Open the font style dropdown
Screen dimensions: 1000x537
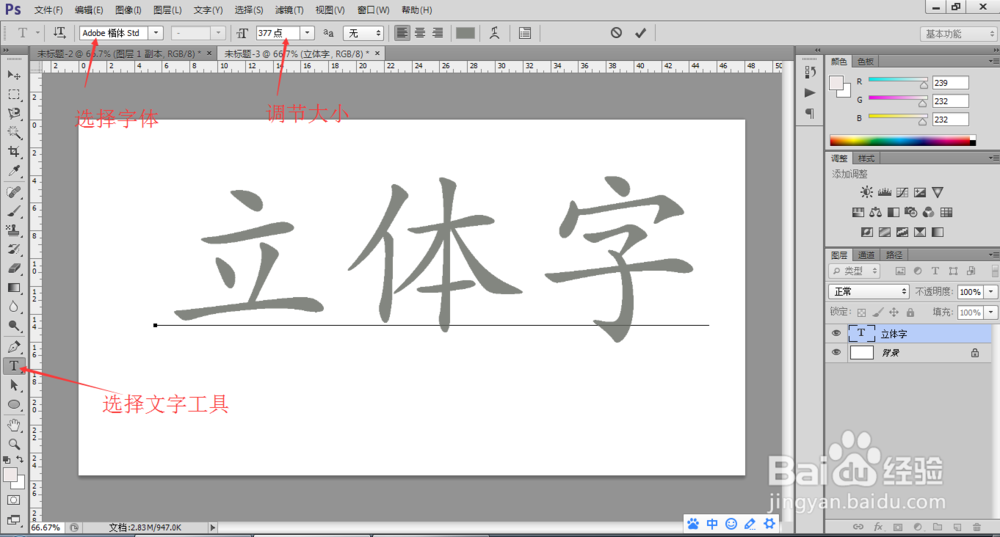pyautogui.click(x=217, y=33)
